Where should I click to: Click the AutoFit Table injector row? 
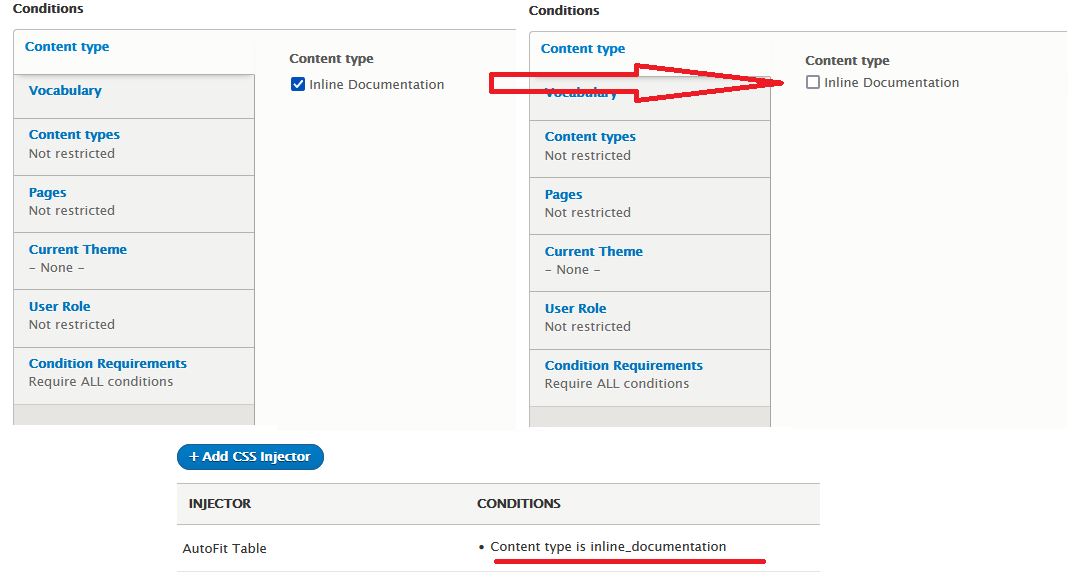(x=498, y=548)
